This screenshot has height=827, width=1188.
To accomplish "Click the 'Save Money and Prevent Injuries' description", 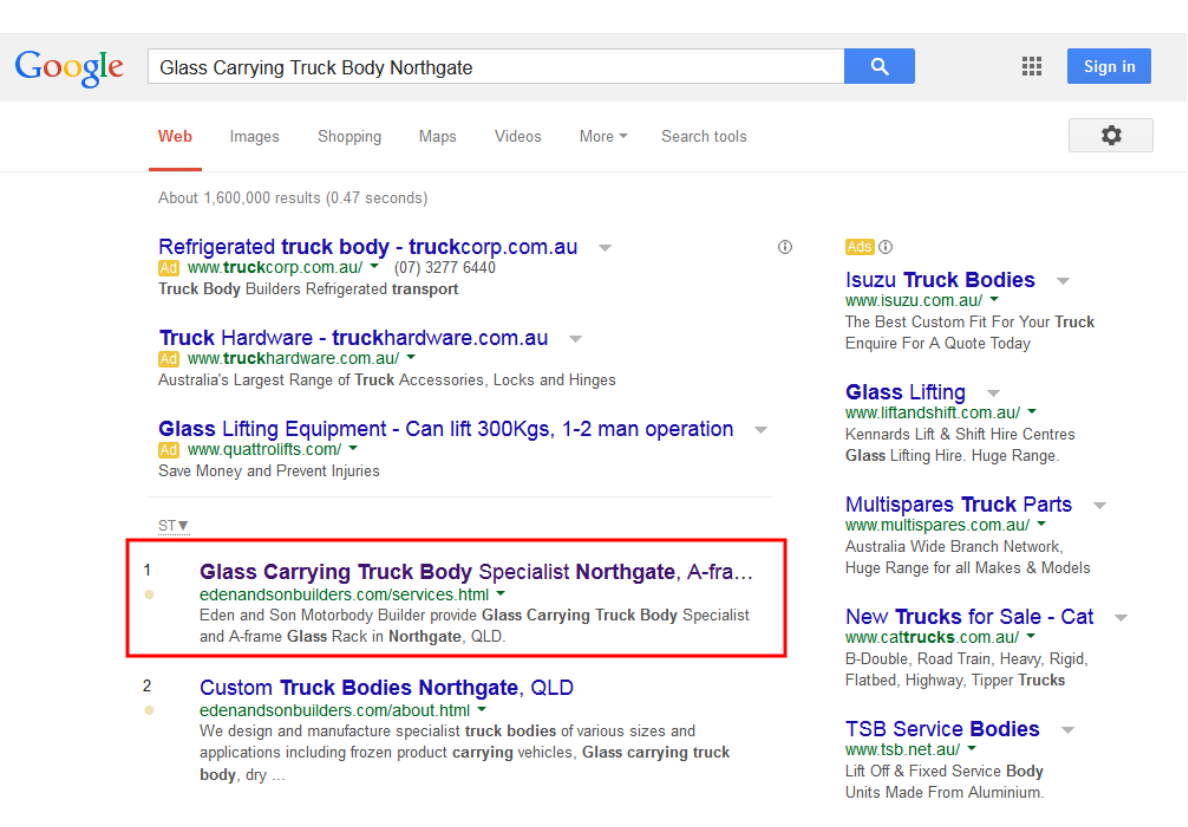I will [269, 471].
